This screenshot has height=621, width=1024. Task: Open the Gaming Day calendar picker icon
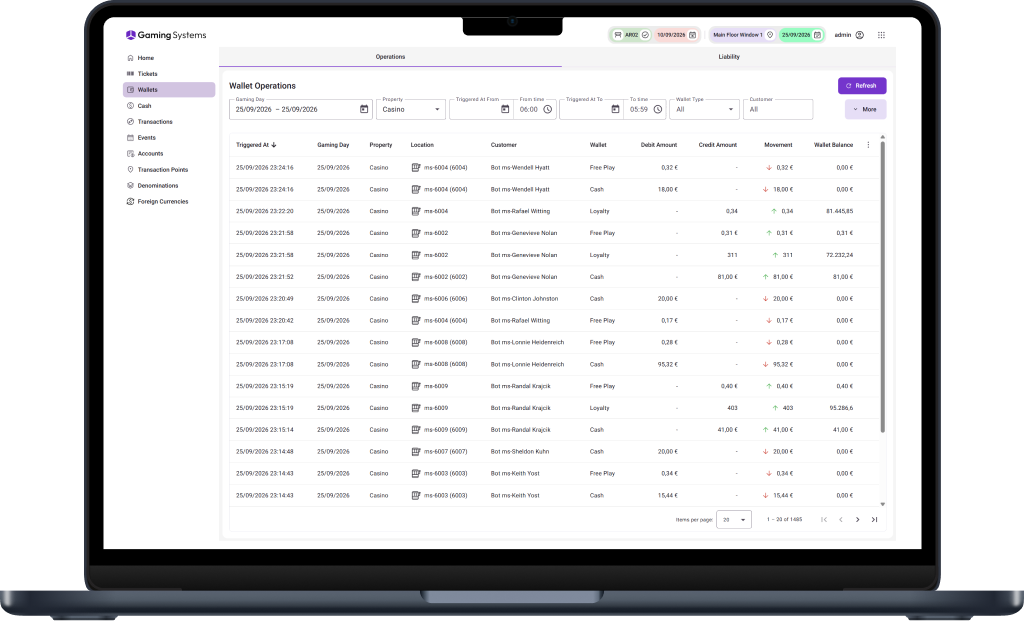pos(364,109)
